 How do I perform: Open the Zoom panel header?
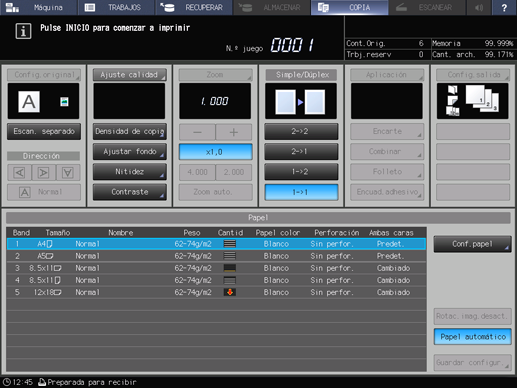coord(215,75)
